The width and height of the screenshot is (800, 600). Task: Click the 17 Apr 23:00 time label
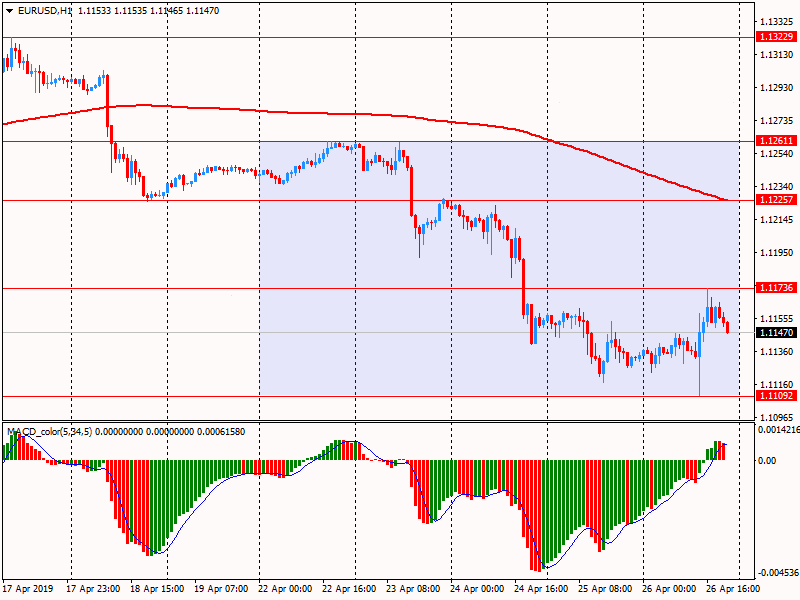pos(93,589)
